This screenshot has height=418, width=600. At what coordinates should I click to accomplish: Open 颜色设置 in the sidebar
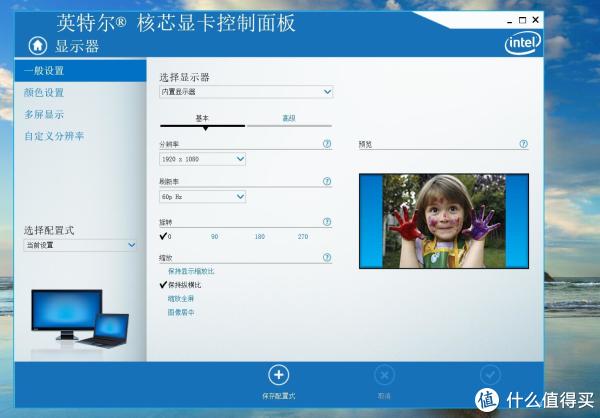(44, 92)
